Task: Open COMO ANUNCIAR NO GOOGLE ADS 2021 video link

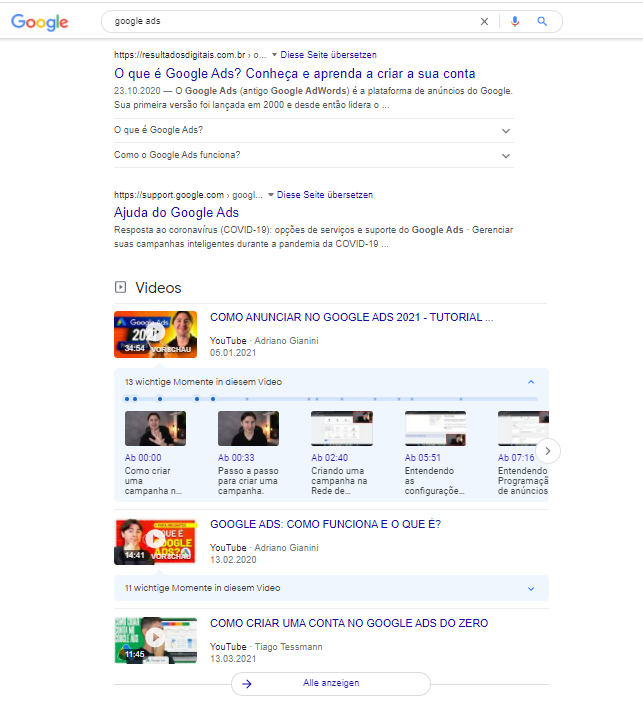Action: [351, 317]
